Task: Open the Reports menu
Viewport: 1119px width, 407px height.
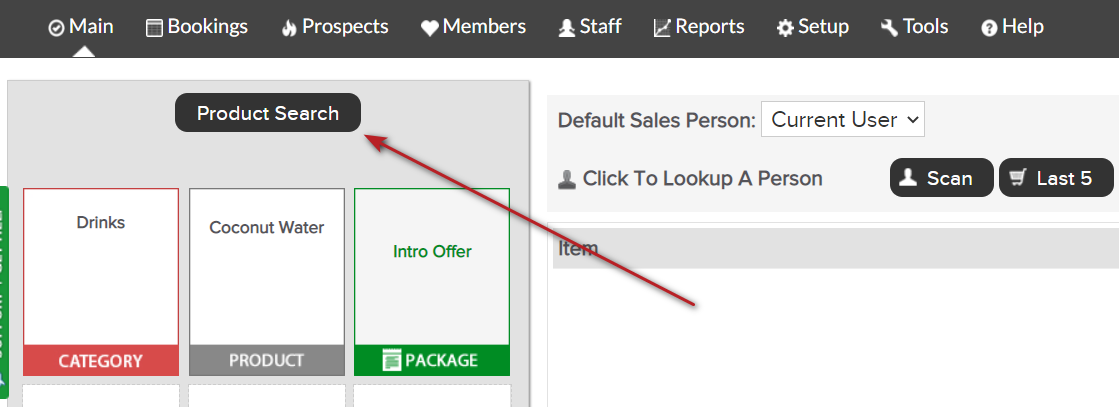Action: pyautogui.click(x=699, y=27)
